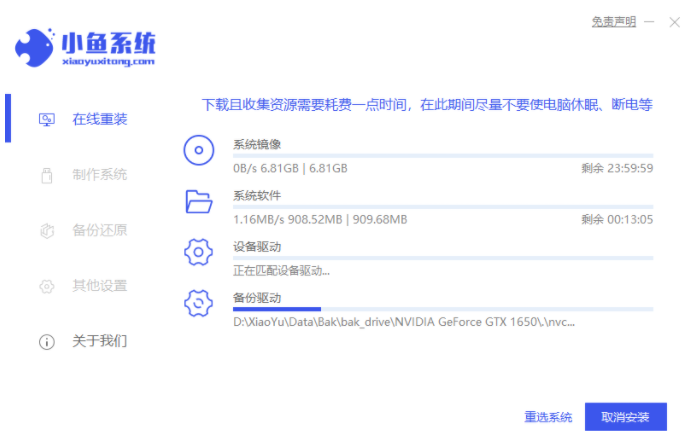681x431 pixels.
Task: Switch to the 制作系统 sidebar tab
Action: (x=99, y=175)
